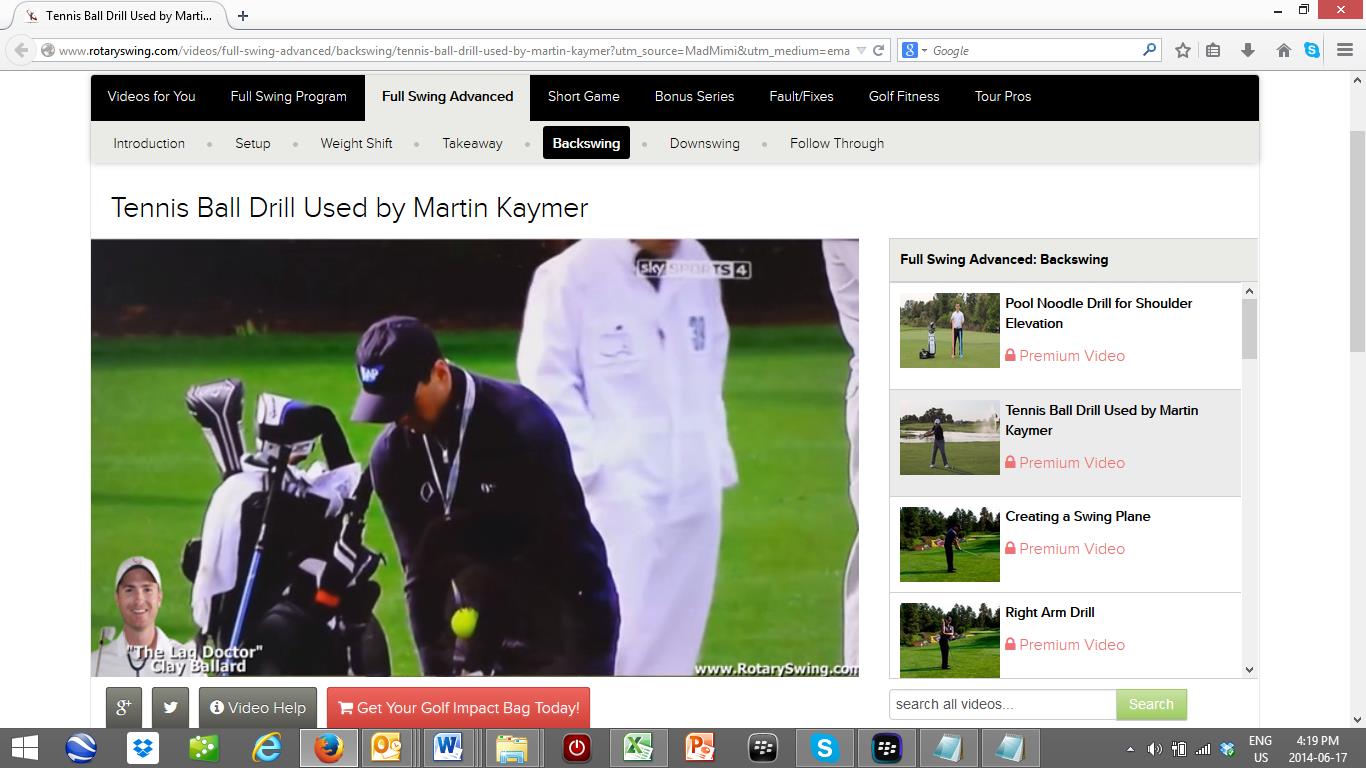The image size is (1366, 768).
Task: Click the search all videos field
Action: coord(1003,704)
